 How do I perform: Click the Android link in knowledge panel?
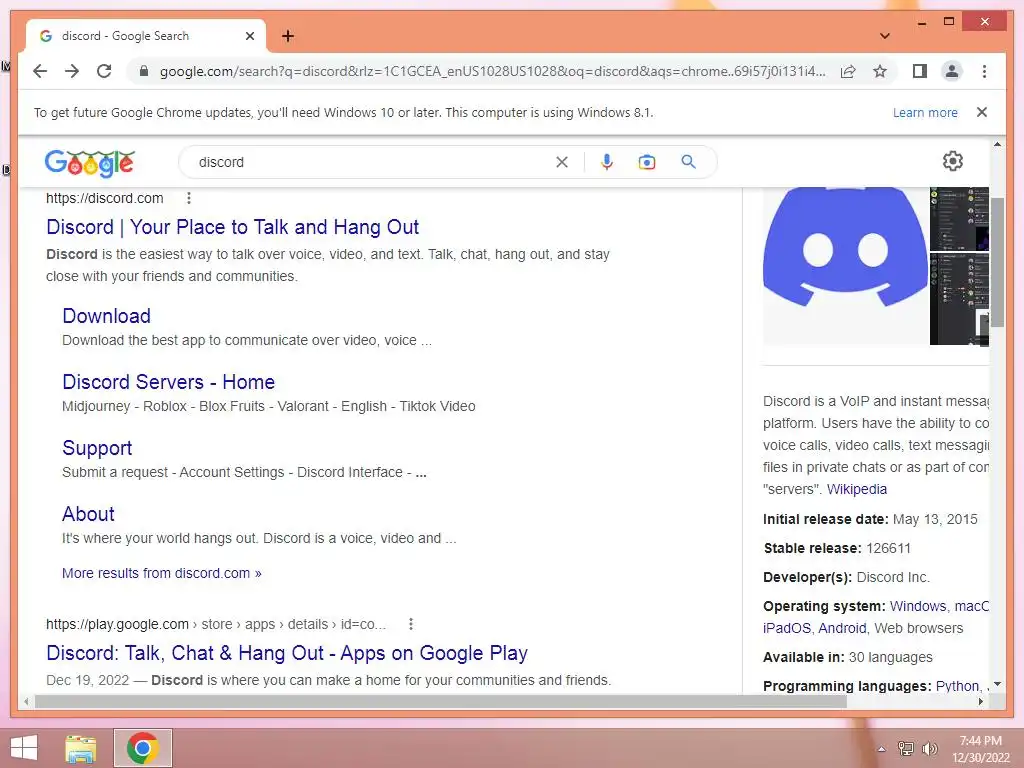(842, 628)
